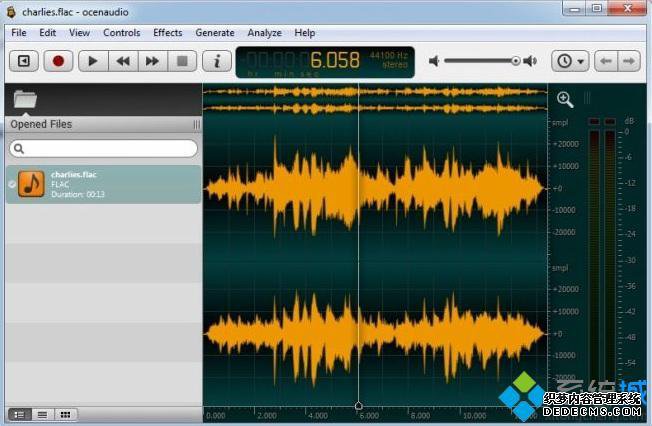The image size is (652, 426).
Task: Click the upper channel waveform
Action: [x=375, y=188]
